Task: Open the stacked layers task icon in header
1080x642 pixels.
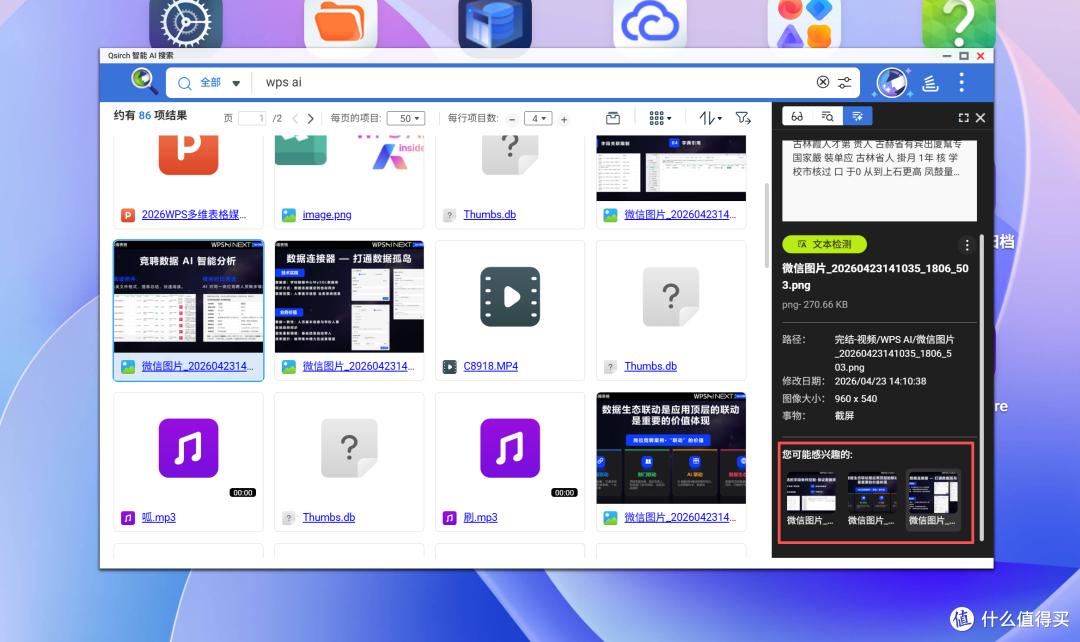Action: [931, 83]
